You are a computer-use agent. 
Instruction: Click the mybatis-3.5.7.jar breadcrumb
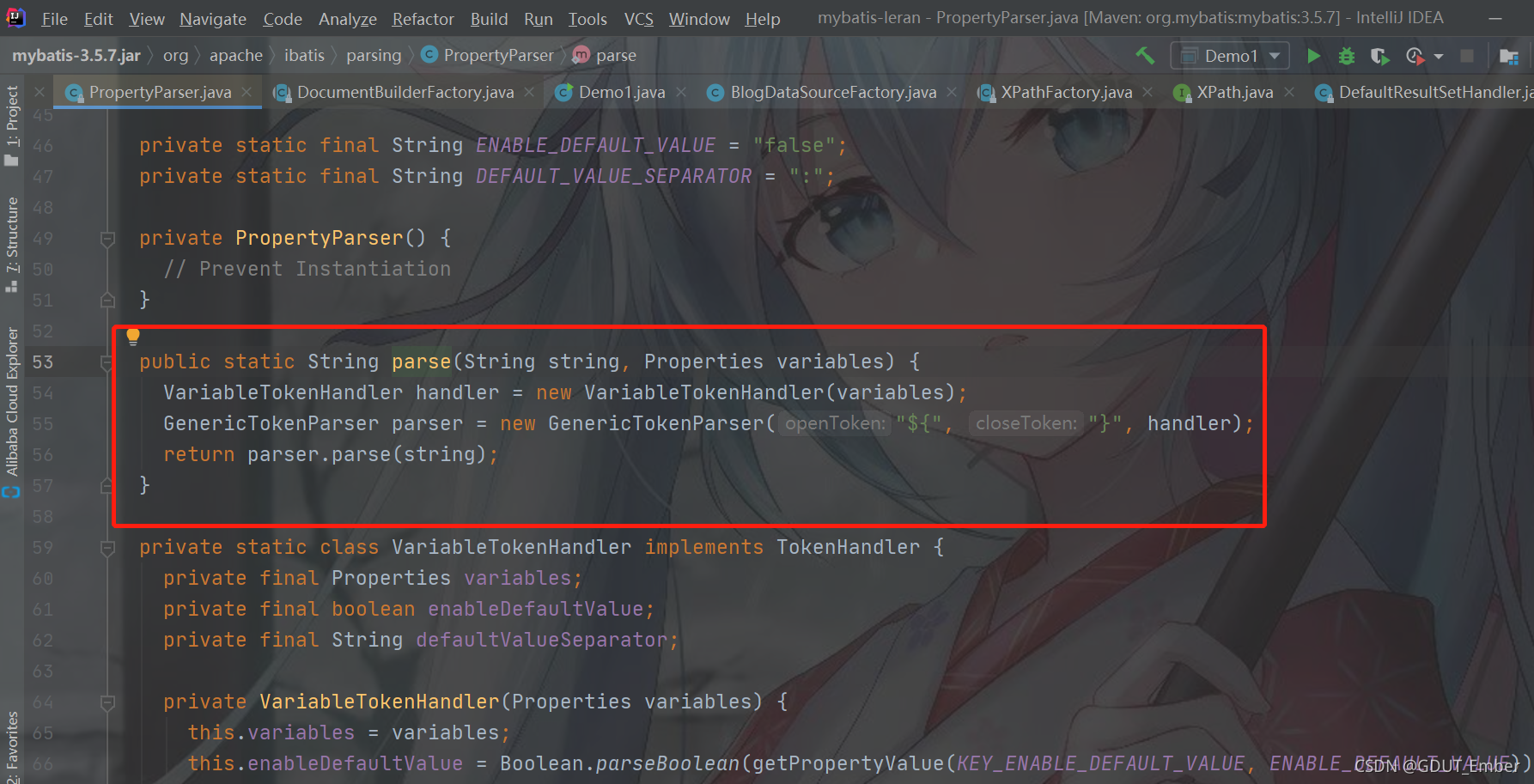76,56
